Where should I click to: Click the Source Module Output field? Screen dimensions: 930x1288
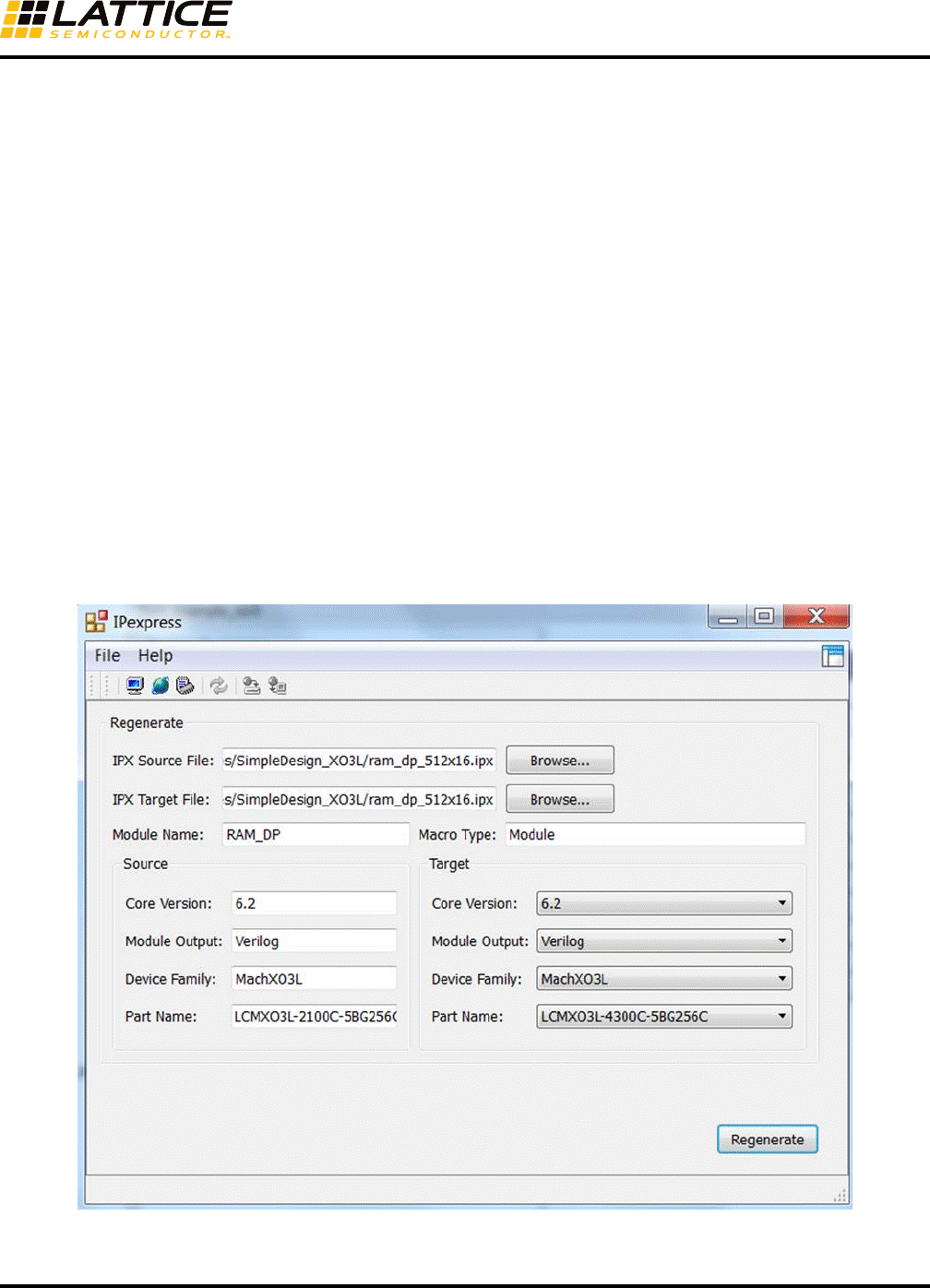coord(314,941)
